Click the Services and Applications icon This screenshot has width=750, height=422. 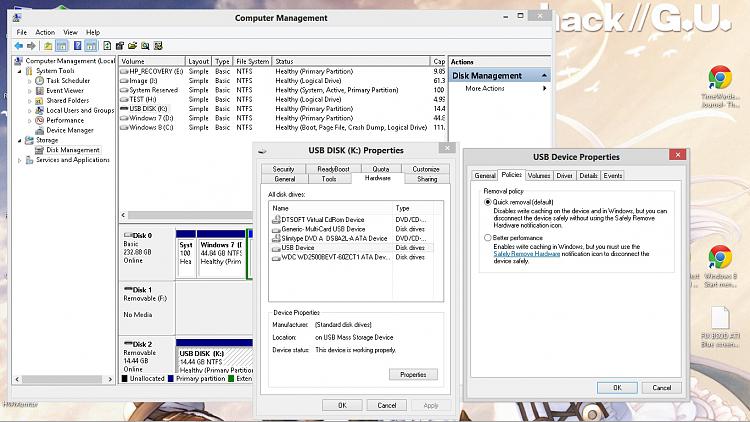[x=29, y=160]
